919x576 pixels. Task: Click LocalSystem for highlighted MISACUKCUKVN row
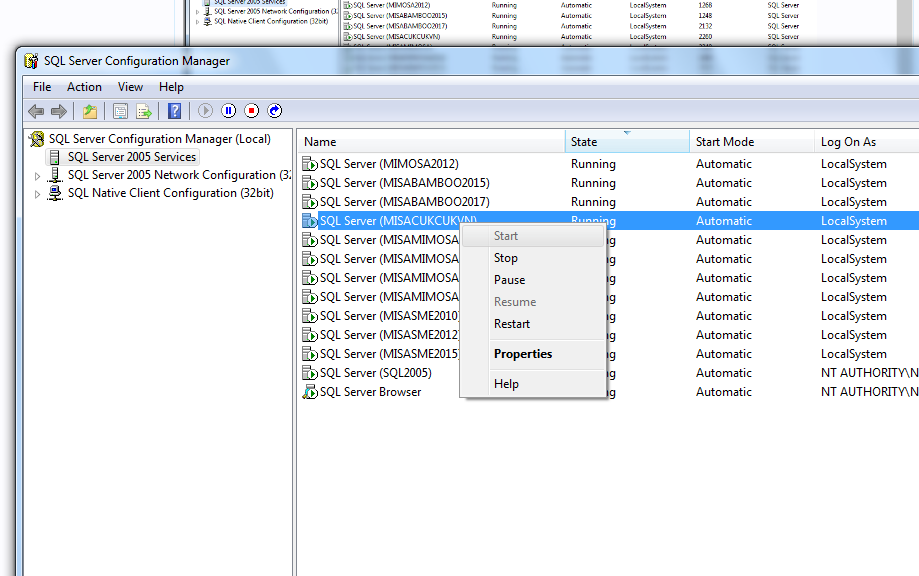(x=853, y=221)
